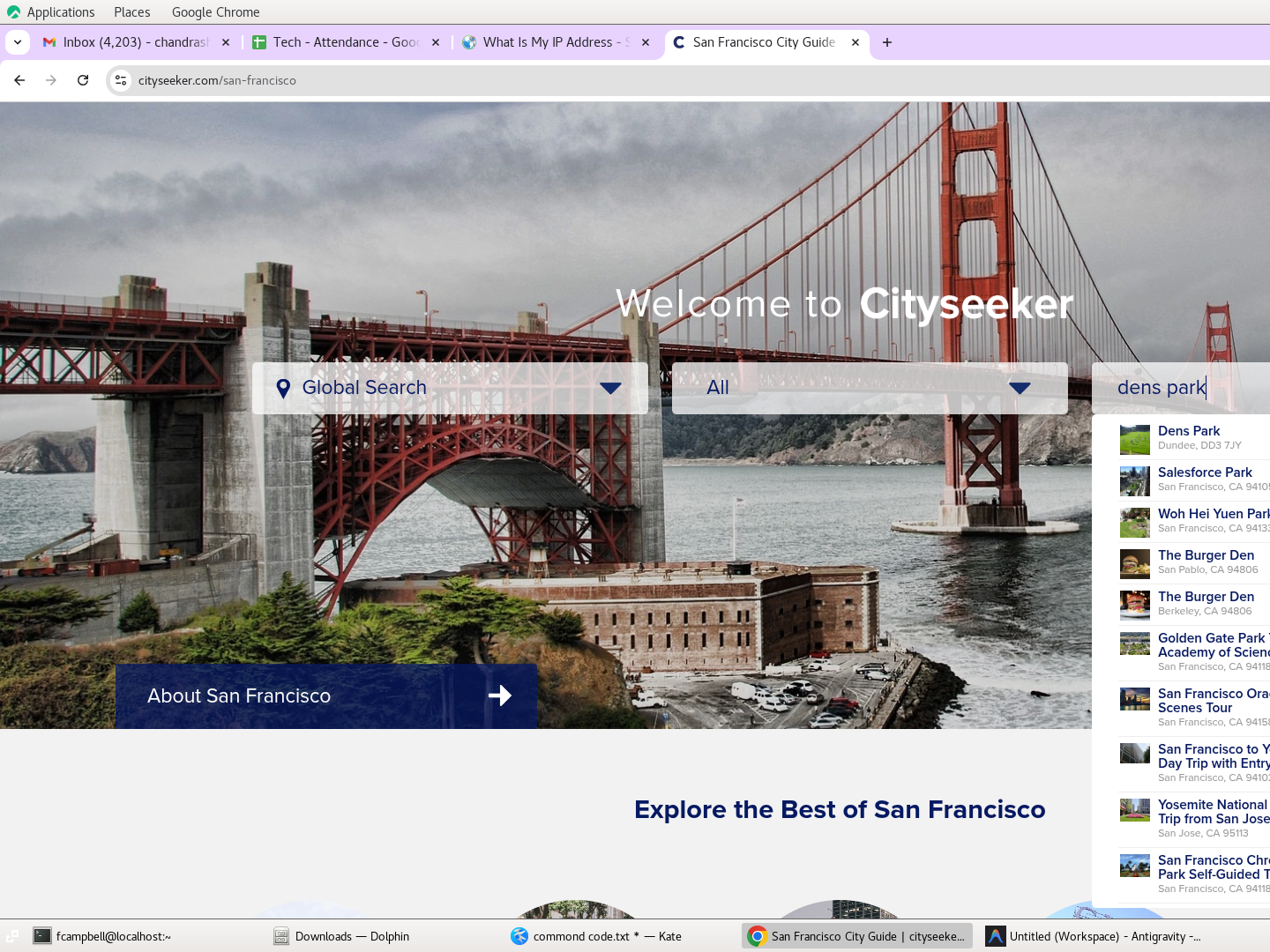Viewport: 1270px width, 952px height.
Task: Click the Woh Hei Yuen Park thumbnail
Action: [1134, 523]
